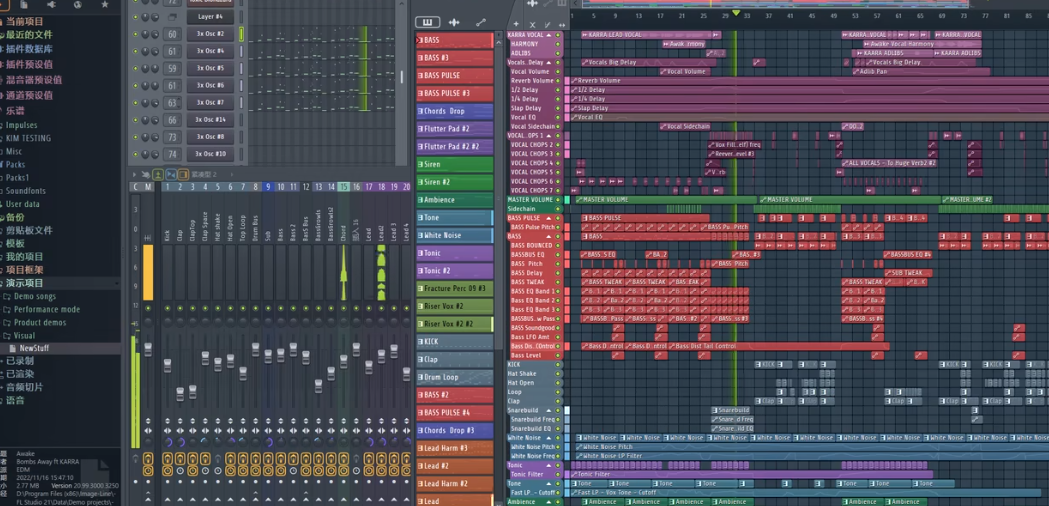Click the audio waveform icon in picker panel
The height and width of the screenshot is (506, 1049).
click(x=454, y=22)
